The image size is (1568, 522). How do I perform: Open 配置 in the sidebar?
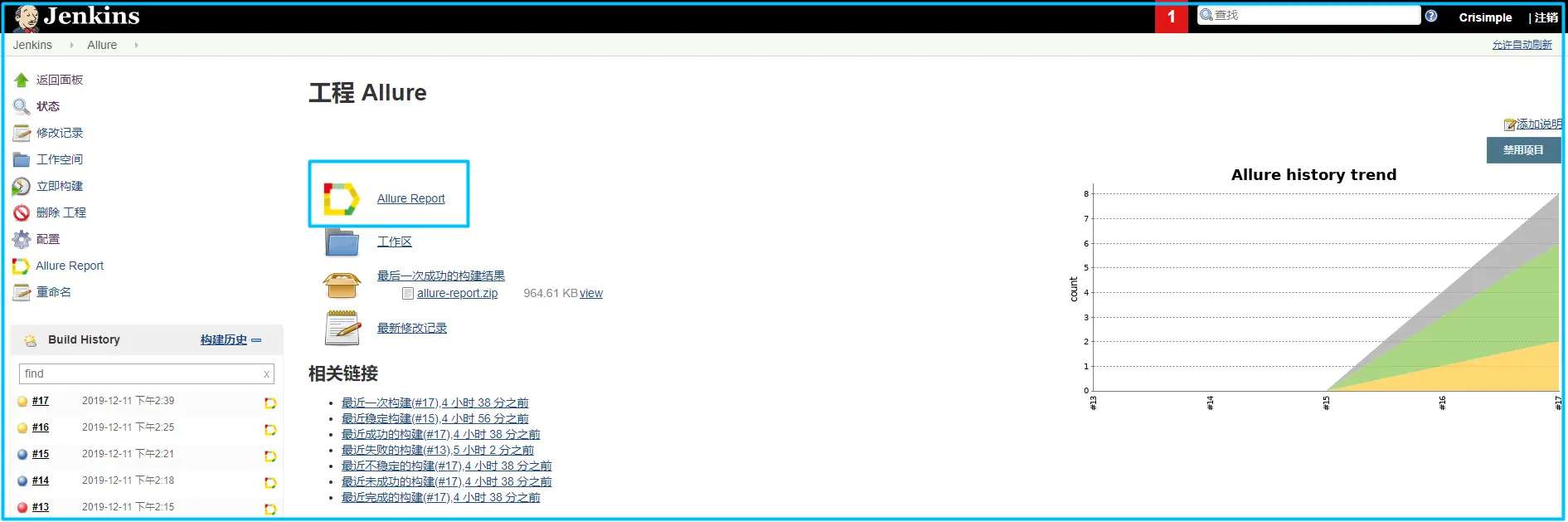coord(48,239)
